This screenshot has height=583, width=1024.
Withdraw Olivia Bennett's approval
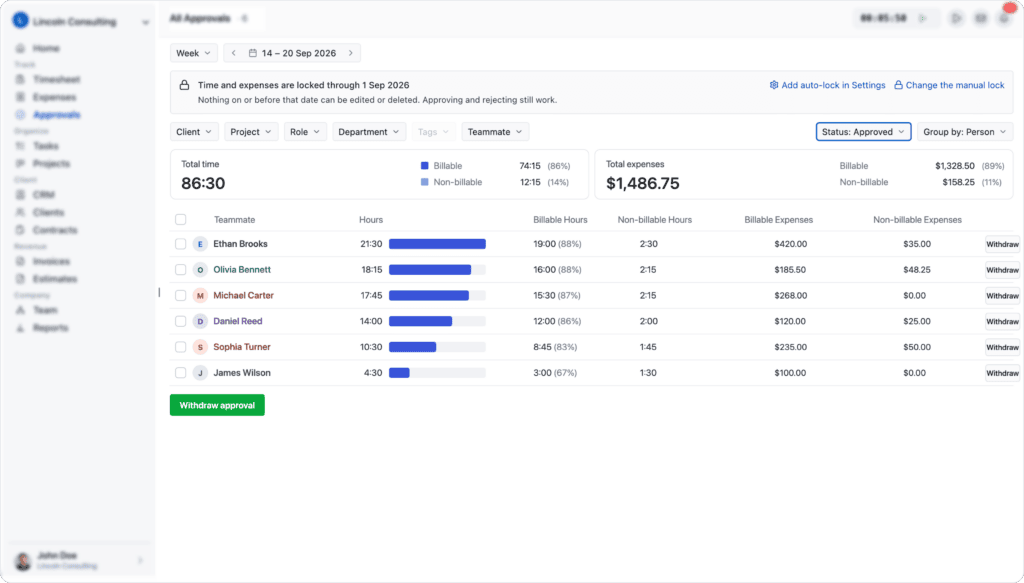[x=1002, y=270]
